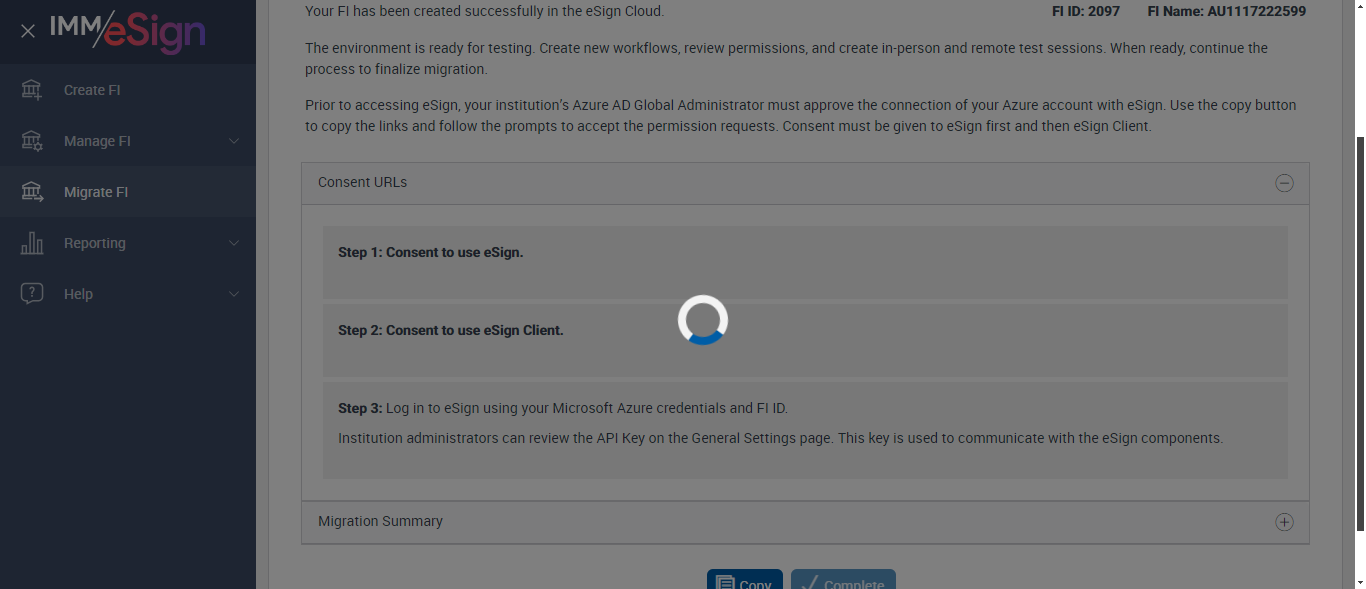Expand the Help chevron
The width and height of the screenshot is (1366, 589).
click(234, 294)
